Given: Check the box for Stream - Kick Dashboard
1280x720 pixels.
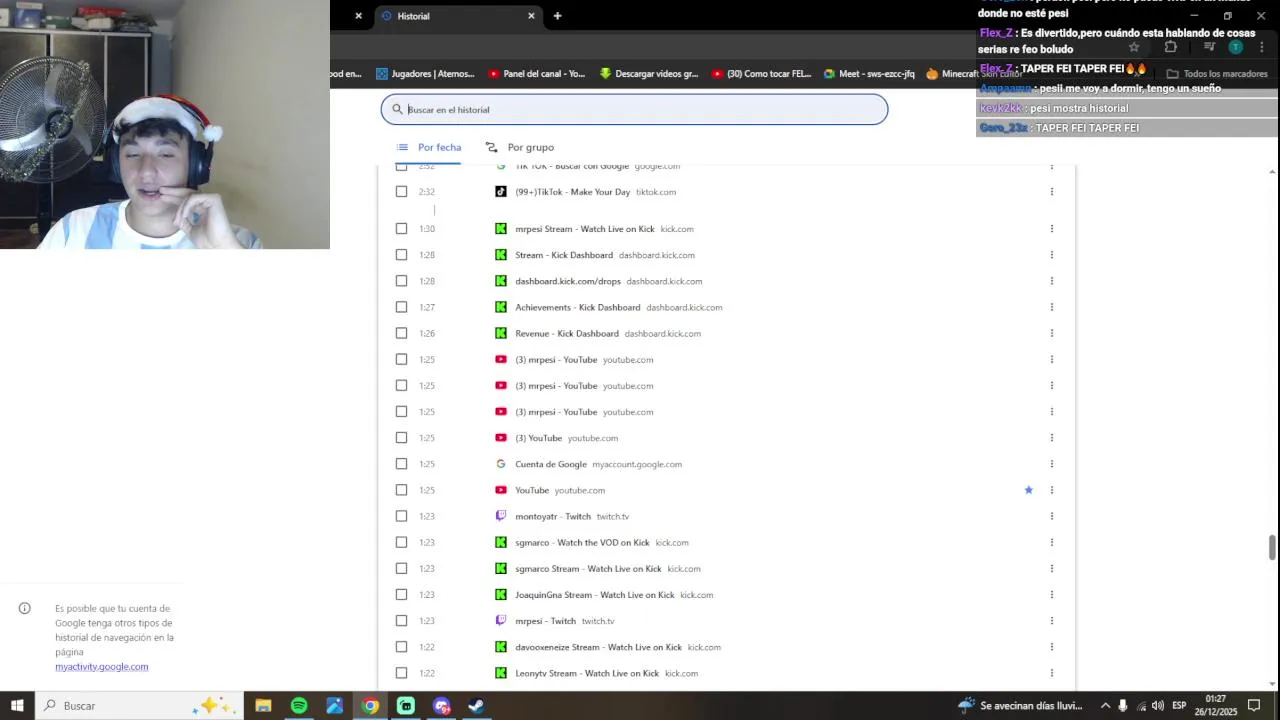Looking at the screenshot, I should click(x=401, y=255).
